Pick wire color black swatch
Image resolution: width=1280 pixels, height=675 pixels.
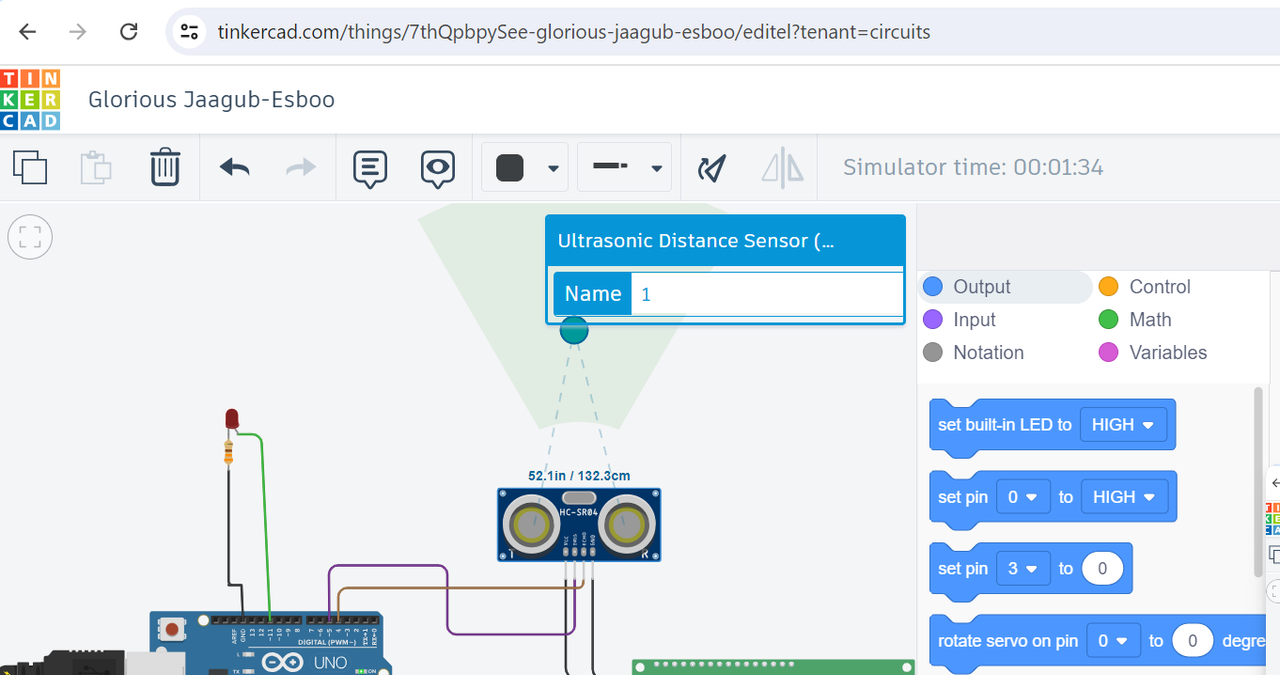(x=510, y=168)
